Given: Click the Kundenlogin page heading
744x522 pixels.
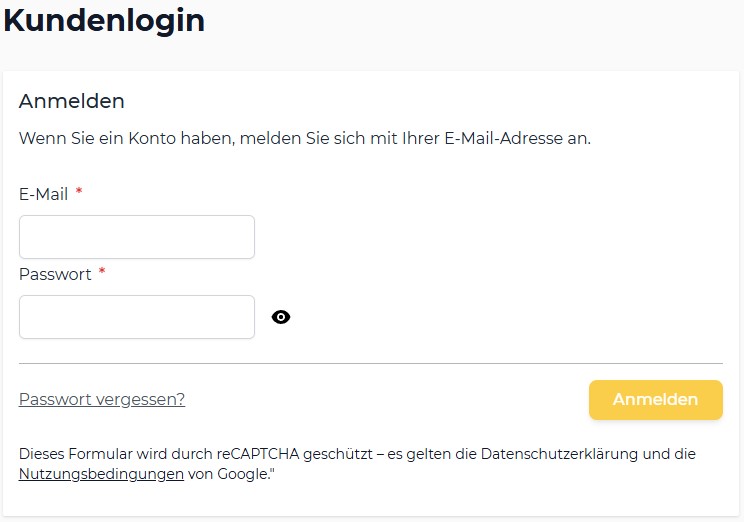Looking at the screenshot, I should click(x=104, y=21).
